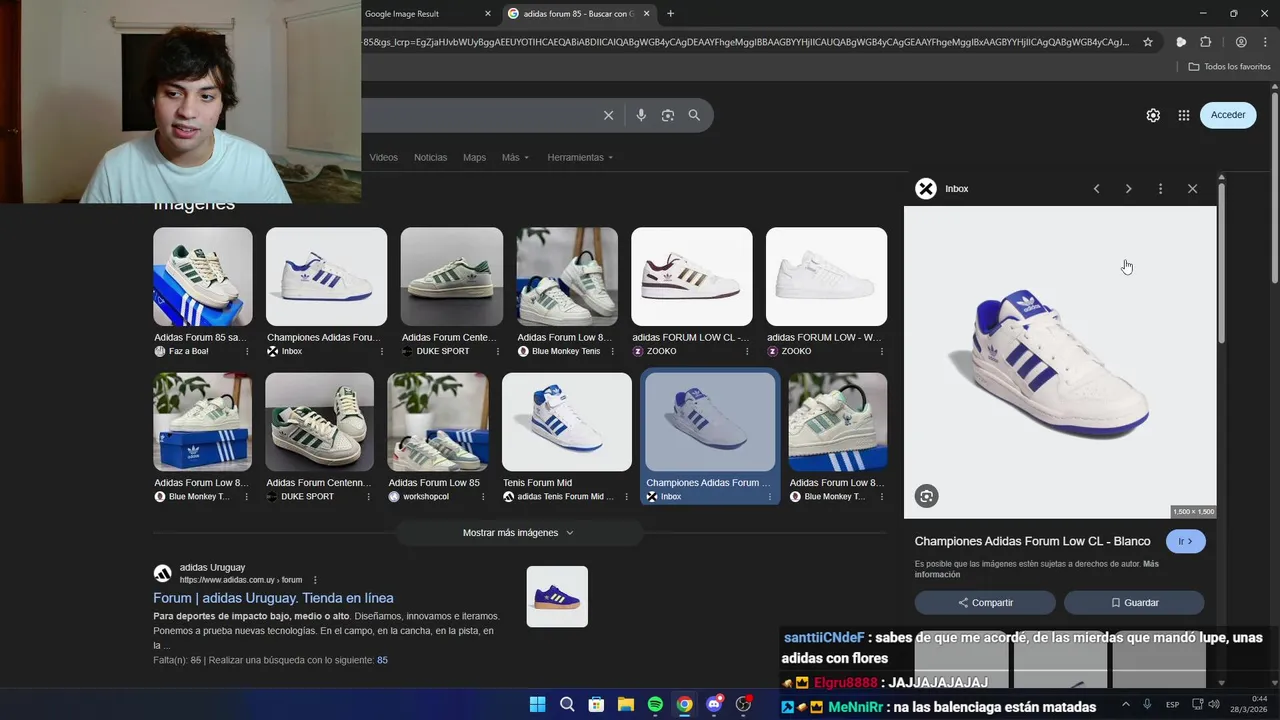Open the Chrome profile icon
The width and height of the screenshot is (1280, 720).
point(1241,42)
